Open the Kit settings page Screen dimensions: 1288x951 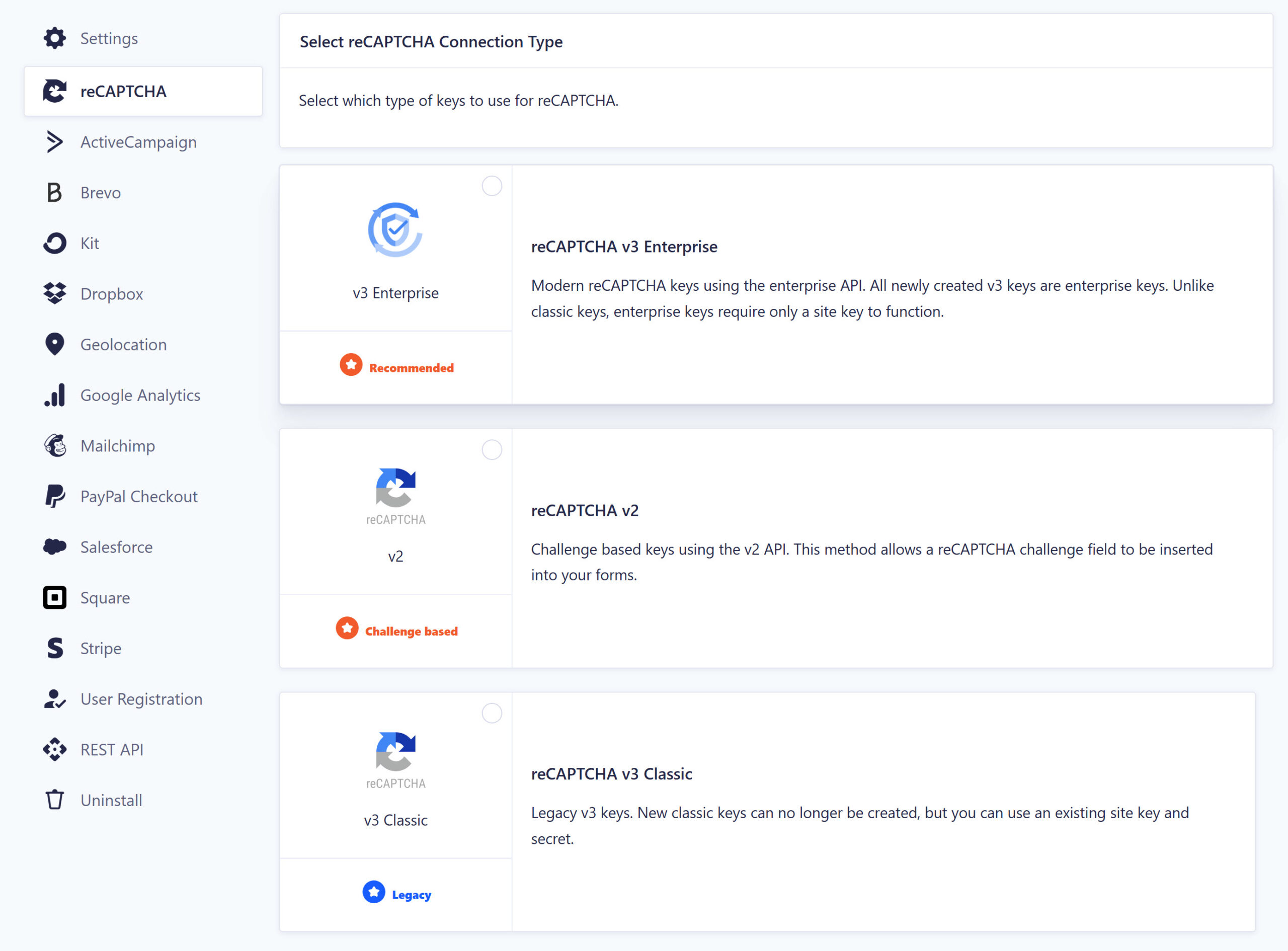click(x=143, y=243)
